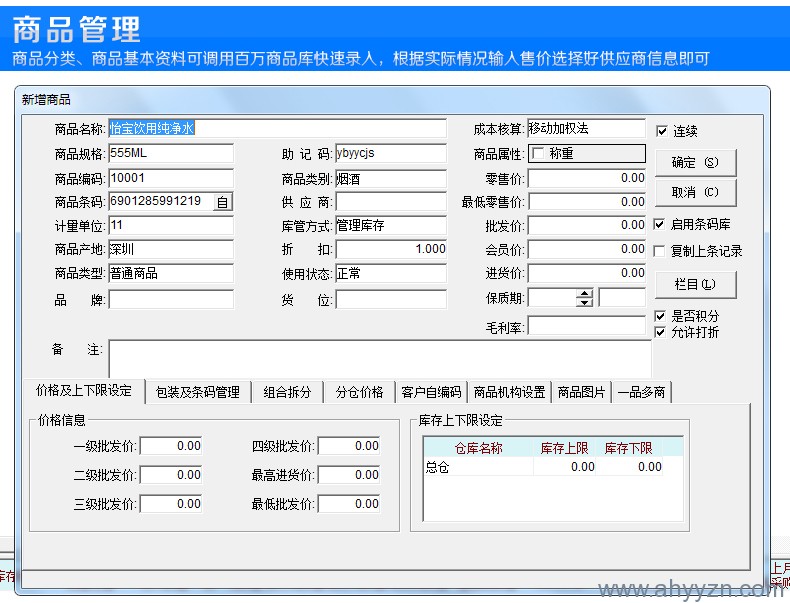Screen dimensions: 790x603
Task: Go to the 商品图片 tab
Action: click(x=581, y=392)
